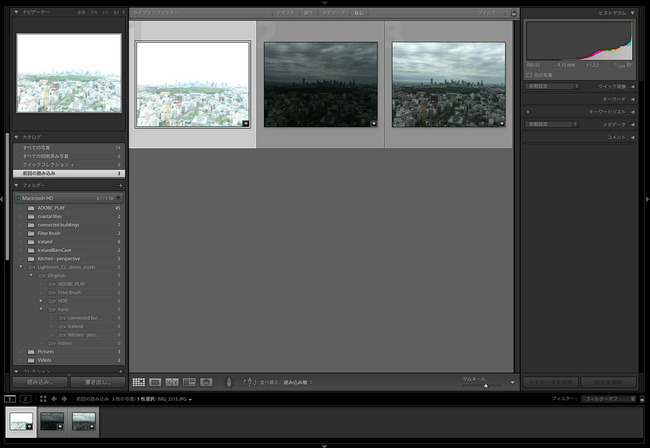Expand the クイック現像 panel
The image size is (650, 448).
tap(633, 87)
